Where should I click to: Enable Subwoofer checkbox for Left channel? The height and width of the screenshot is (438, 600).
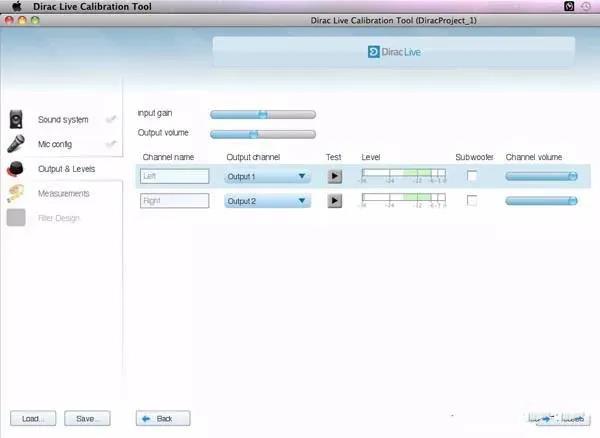point(472,176)
